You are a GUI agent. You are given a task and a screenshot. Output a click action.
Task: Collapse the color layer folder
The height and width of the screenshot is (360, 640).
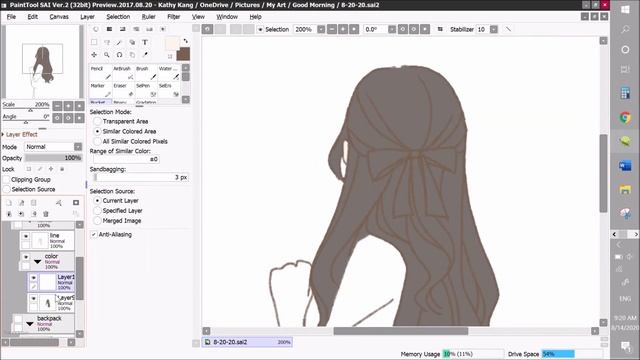point(38,262)
